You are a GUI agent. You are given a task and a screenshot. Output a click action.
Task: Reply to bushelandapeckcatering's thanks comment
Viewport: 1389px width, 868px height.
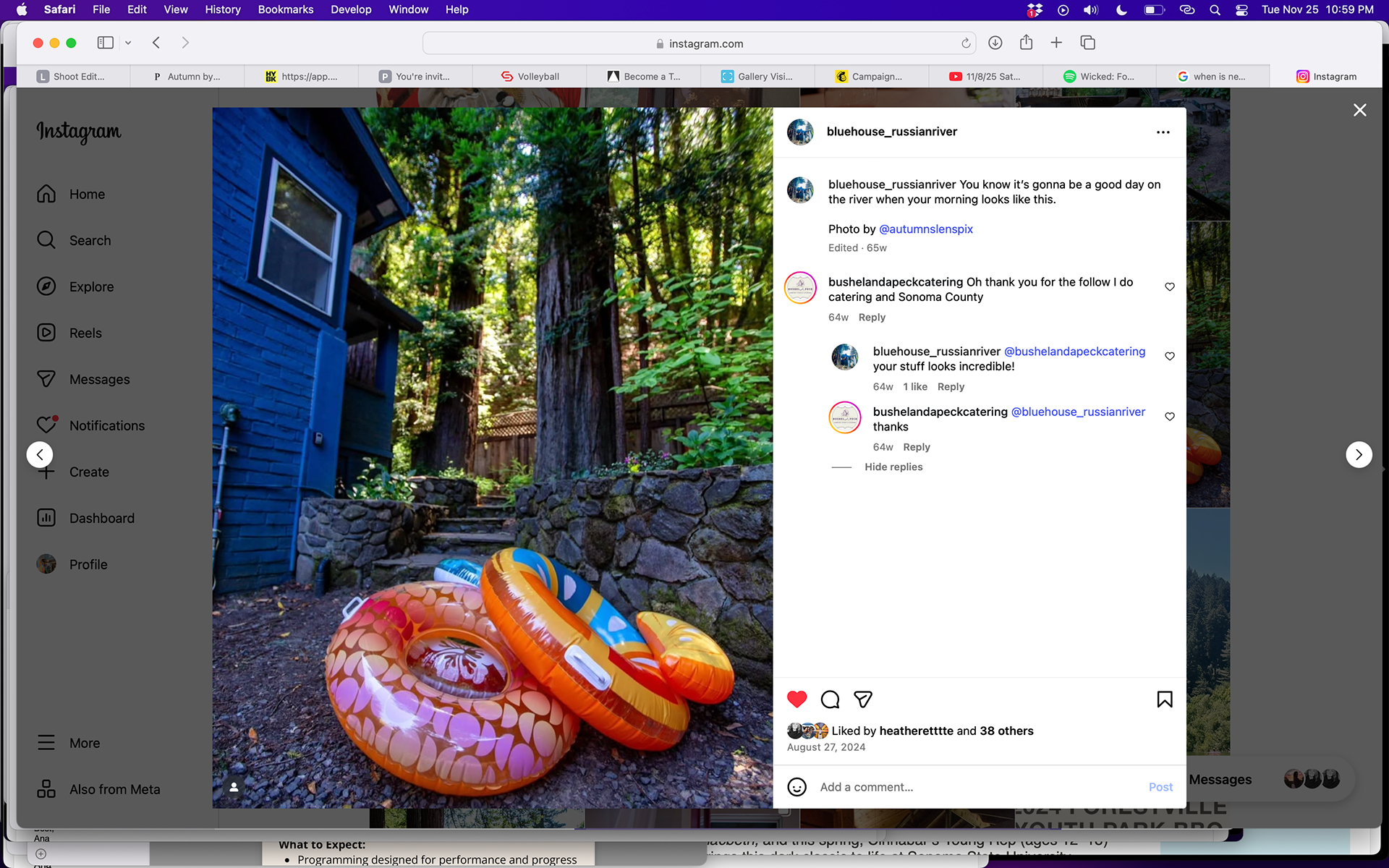(x=916, y=448)
